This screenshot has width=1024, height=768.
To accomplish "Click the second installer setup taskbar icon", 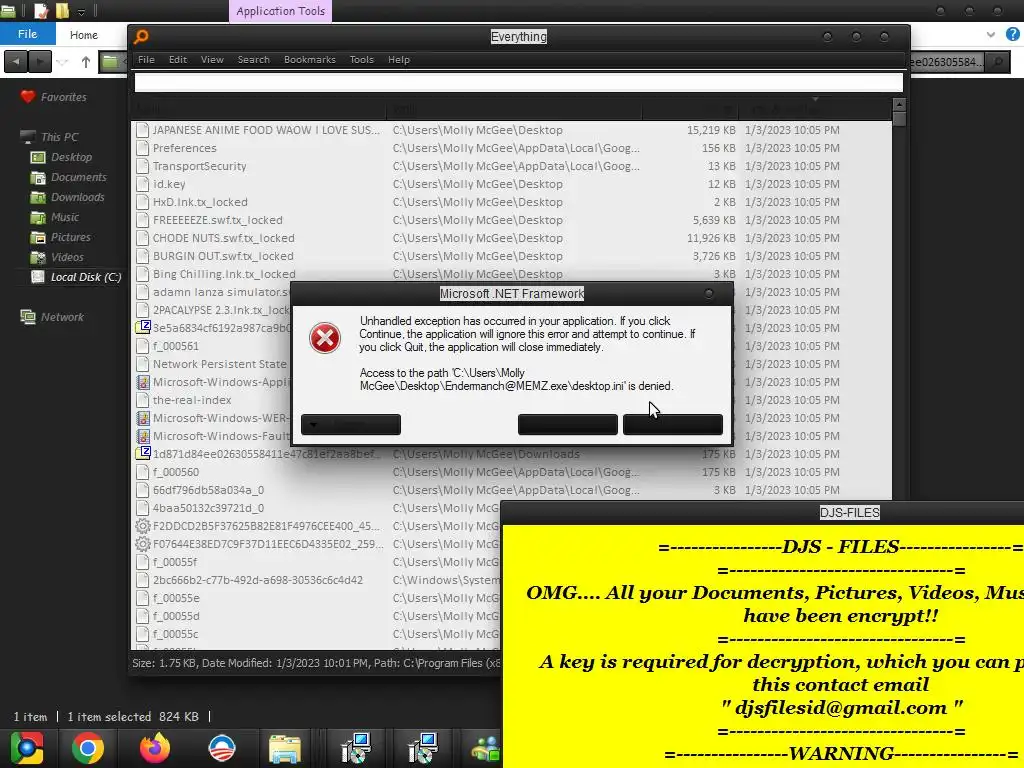I will (422, 748).
